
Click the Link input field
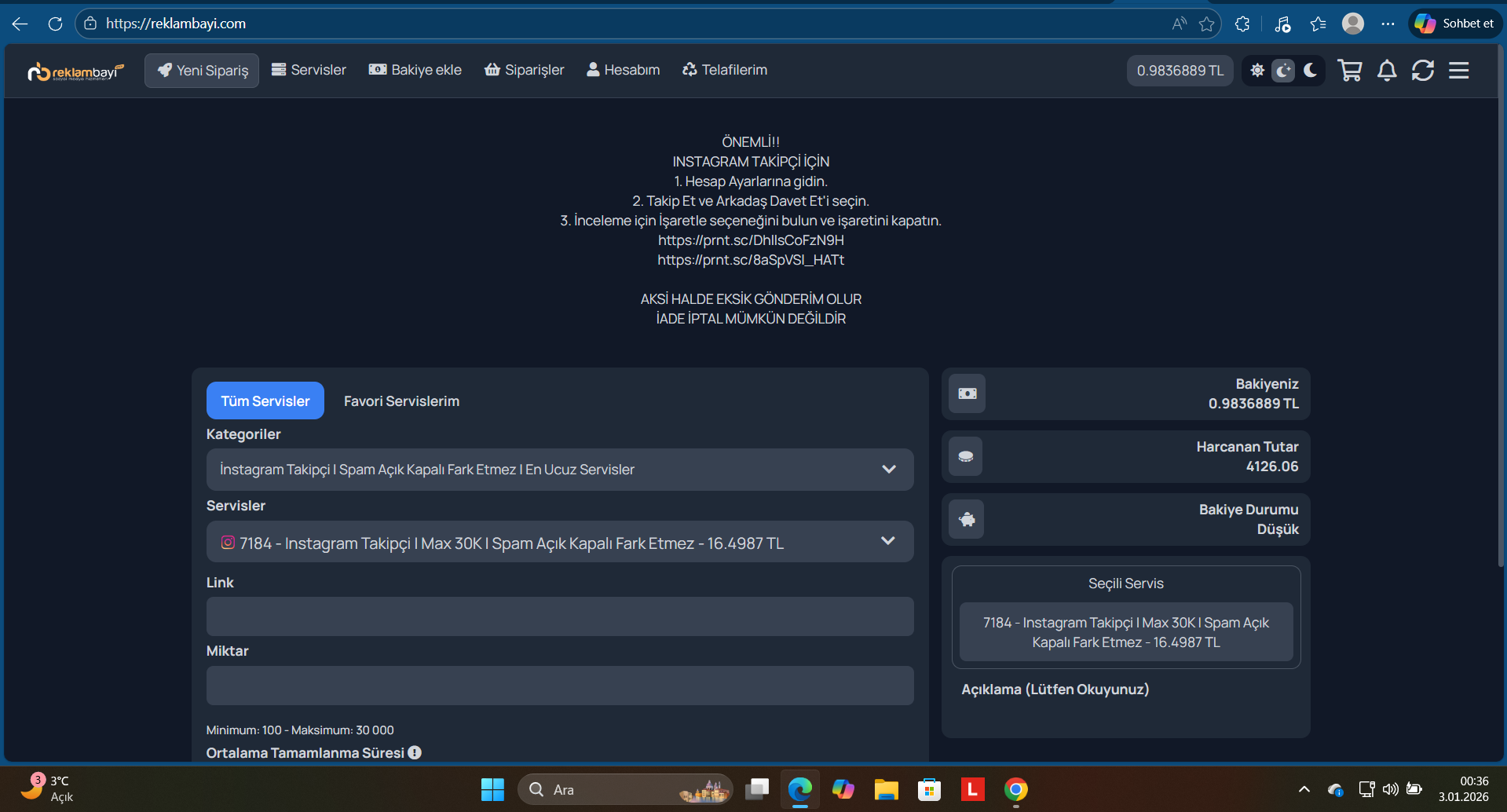point(560,616)
